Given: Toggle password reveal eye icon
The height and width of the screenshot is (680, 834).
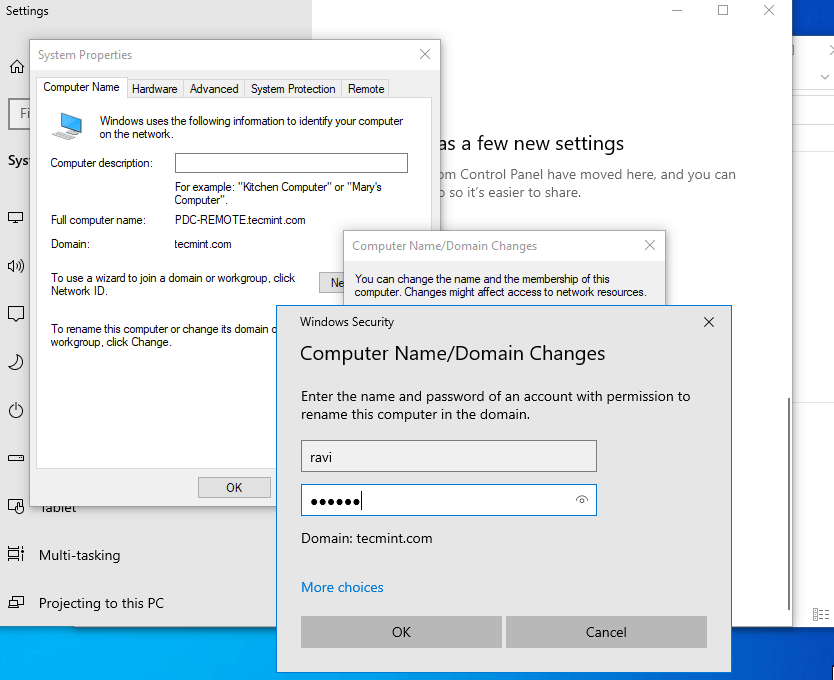Looking at the screenshot, I should pyautogui.click(x=581, y=500).
